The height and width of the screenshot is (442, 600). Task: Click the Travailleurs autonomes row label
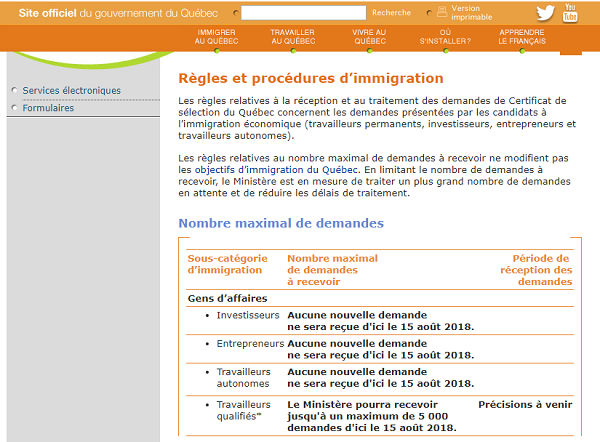243,378
